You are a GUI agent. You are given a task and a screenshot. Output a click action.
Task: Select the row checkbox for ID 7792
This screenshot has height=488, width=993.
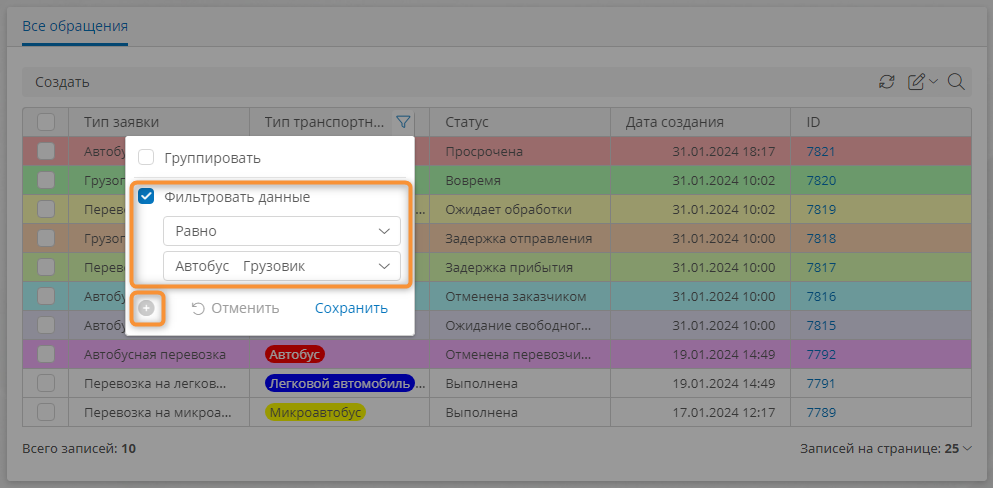coord(46,354)
